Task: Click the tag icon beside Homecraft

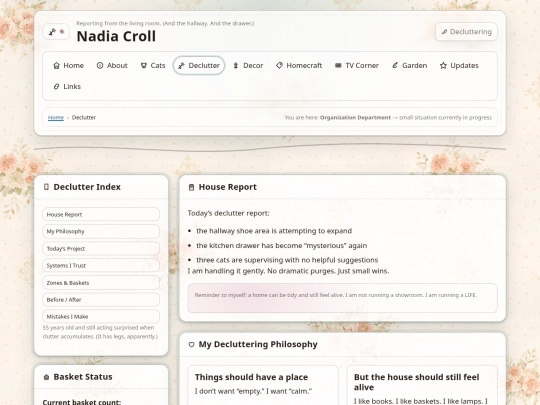Action: 279,65
